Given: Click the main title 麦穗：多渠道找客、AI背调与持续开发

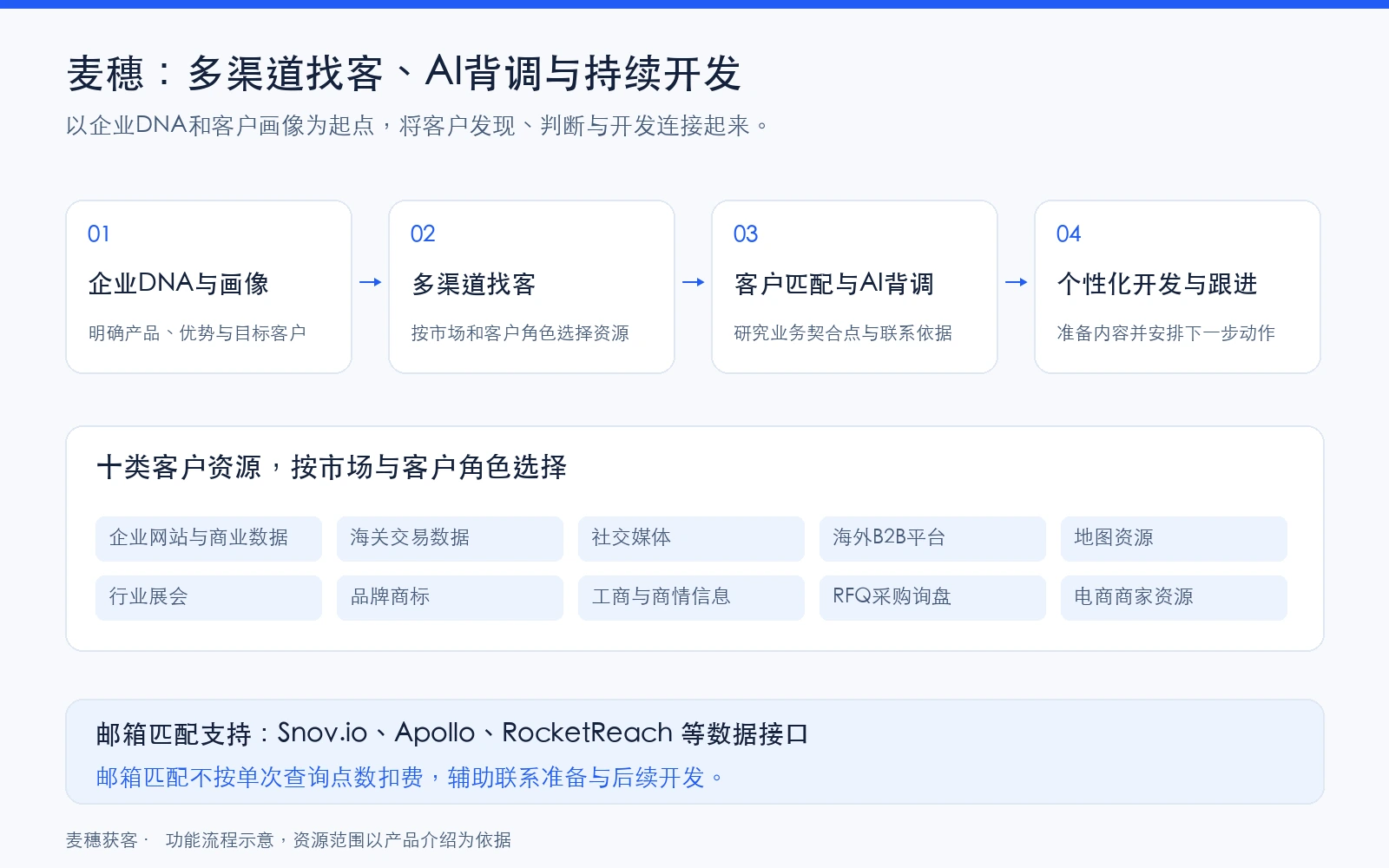Looking at the screenshot, I should 404,73.
